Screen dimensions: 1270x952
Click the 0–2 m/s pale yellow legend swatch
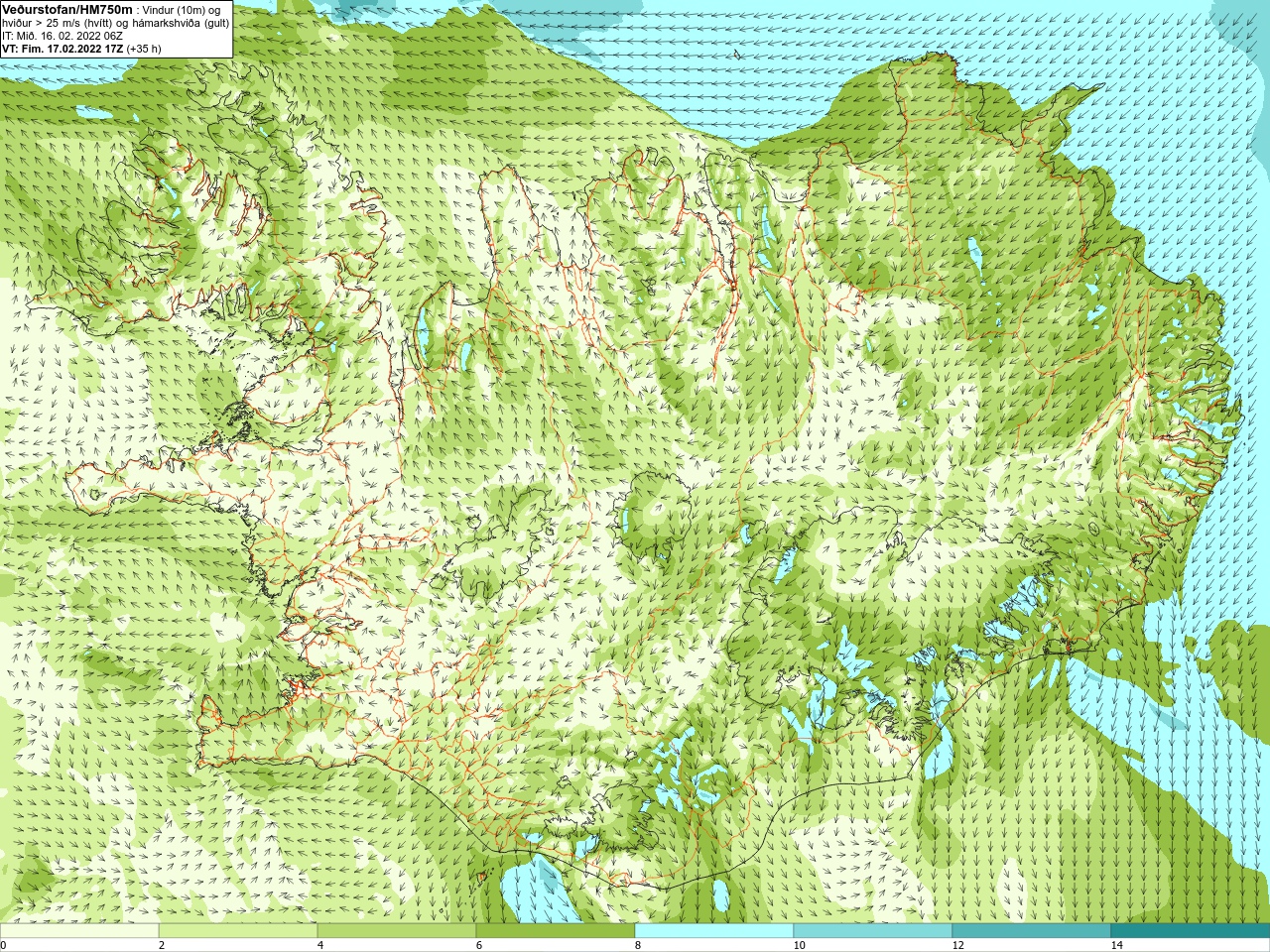(79, 931)
